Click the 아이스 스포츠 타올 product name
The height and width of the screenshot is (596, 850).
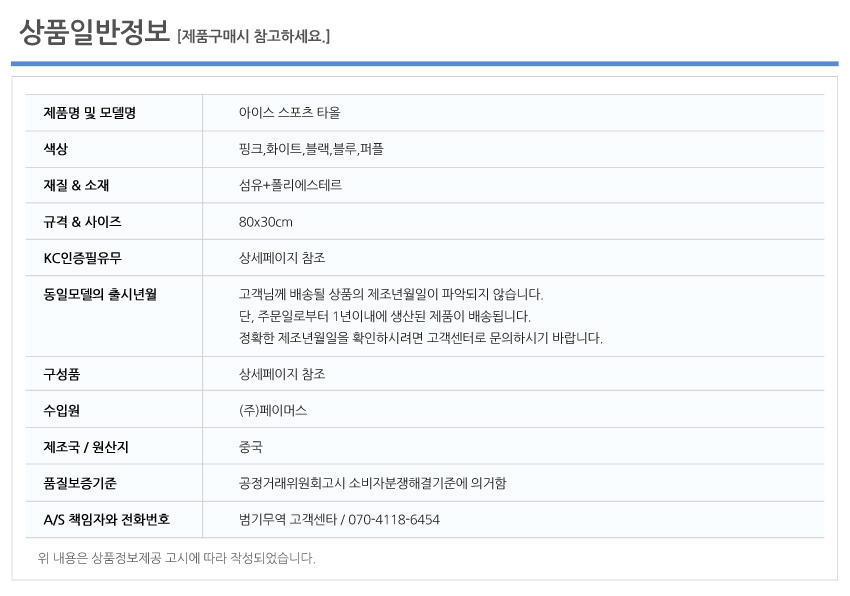point(289,113)
